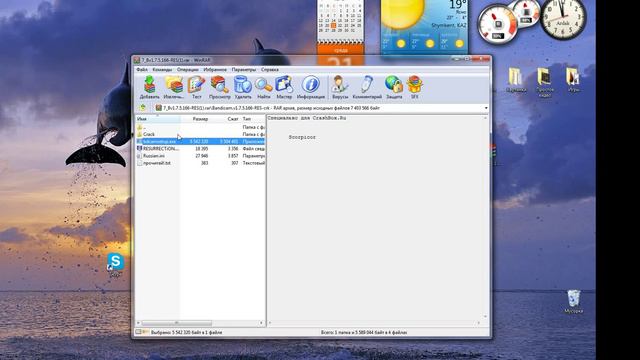Show archive Информация (Info) icon

[311, 87]
